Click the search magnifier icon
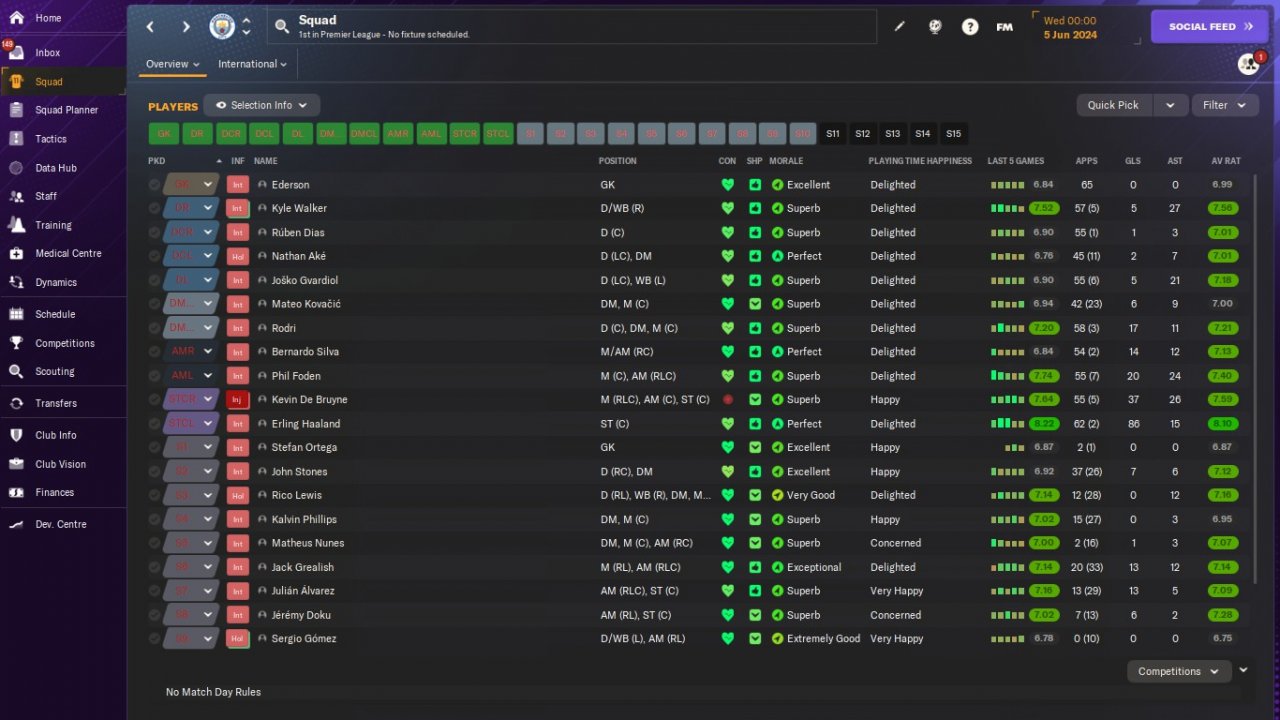 click(282, 27)
